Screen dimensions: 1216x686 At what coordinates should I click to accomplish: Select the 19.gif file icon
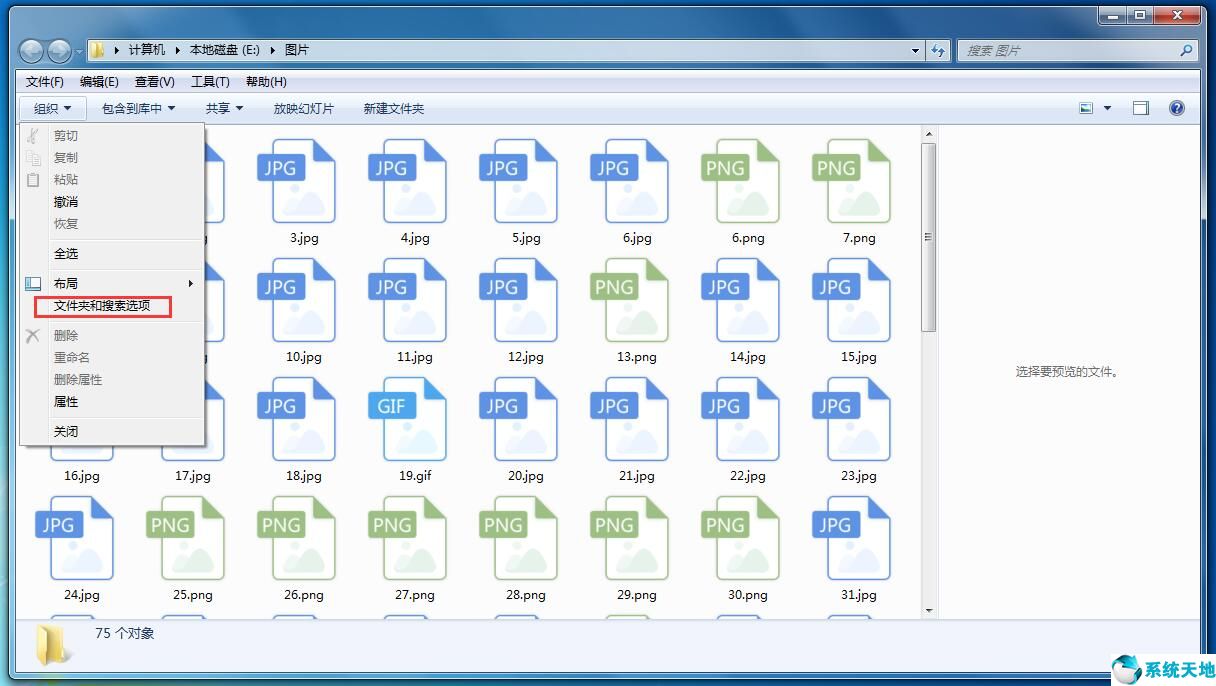(x=407, y=420)
